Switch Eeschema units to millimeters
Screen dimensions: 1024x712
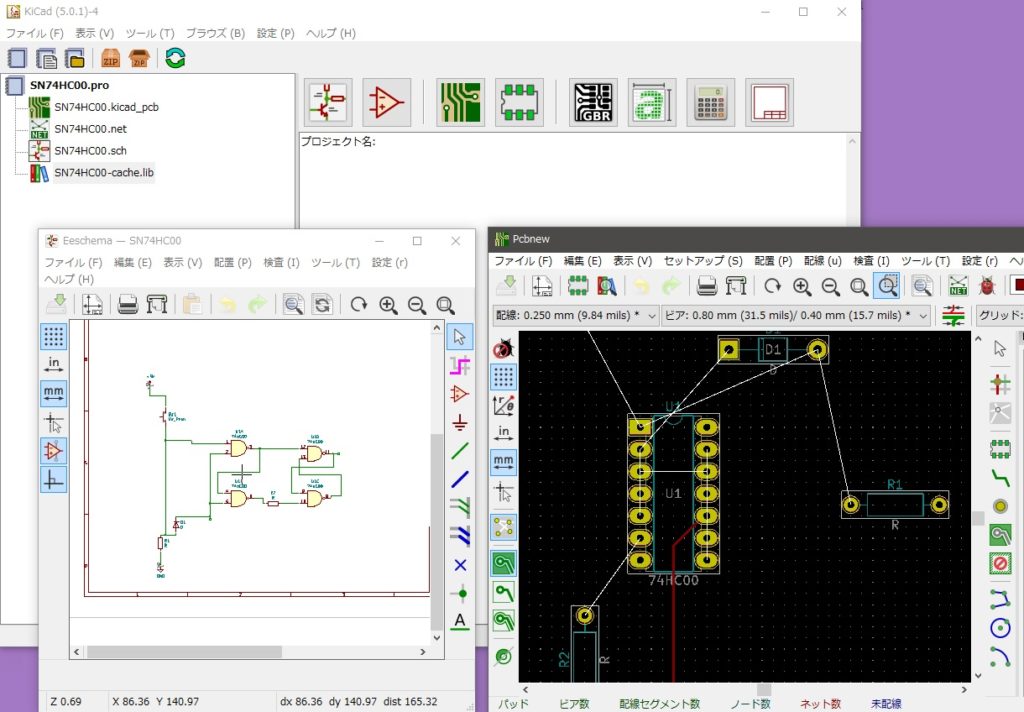[x=54, y=393]
